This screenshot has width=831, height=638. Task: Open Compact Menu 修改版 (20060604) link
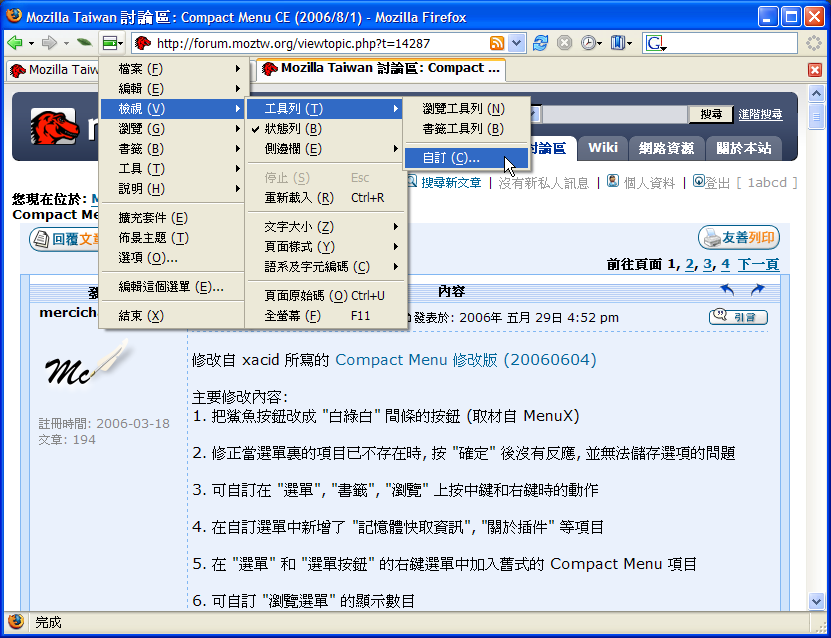(x=466, y=360)
